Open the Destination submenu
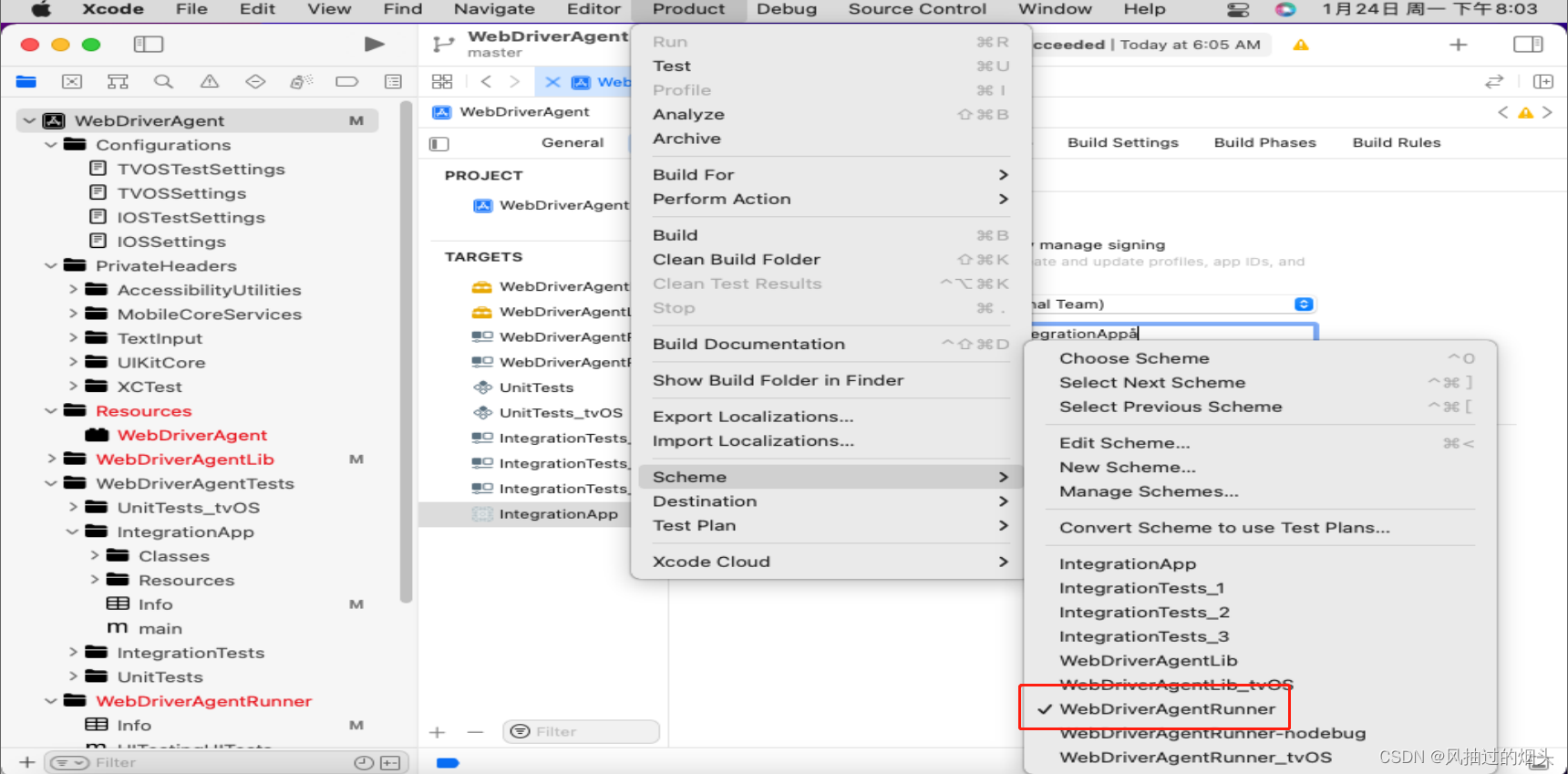Image resolution: width=1568 pixels, height=774 pixels. tap(830, 501)
